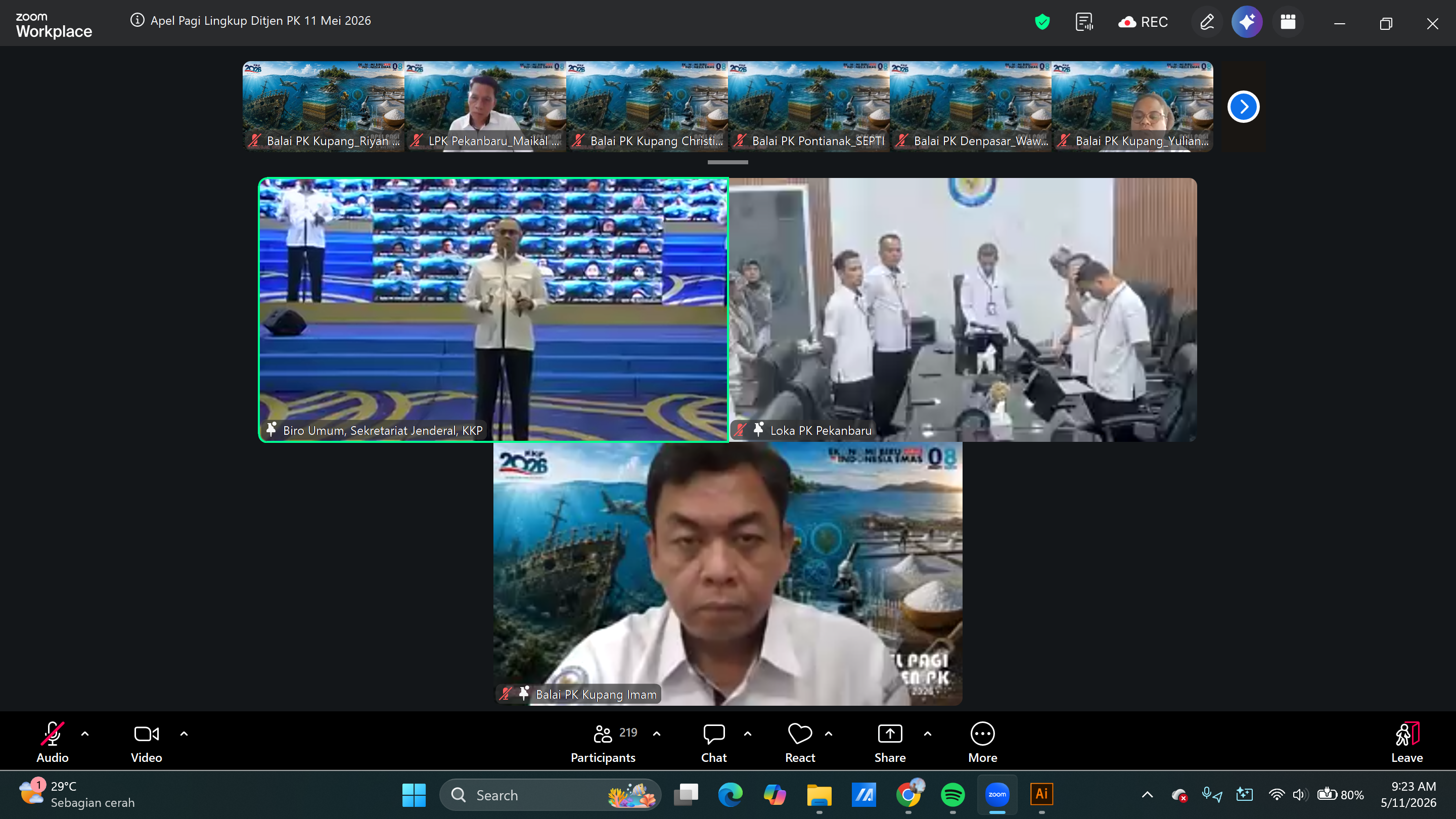
Task: Leave the meeting
Action: point(1407,743)
